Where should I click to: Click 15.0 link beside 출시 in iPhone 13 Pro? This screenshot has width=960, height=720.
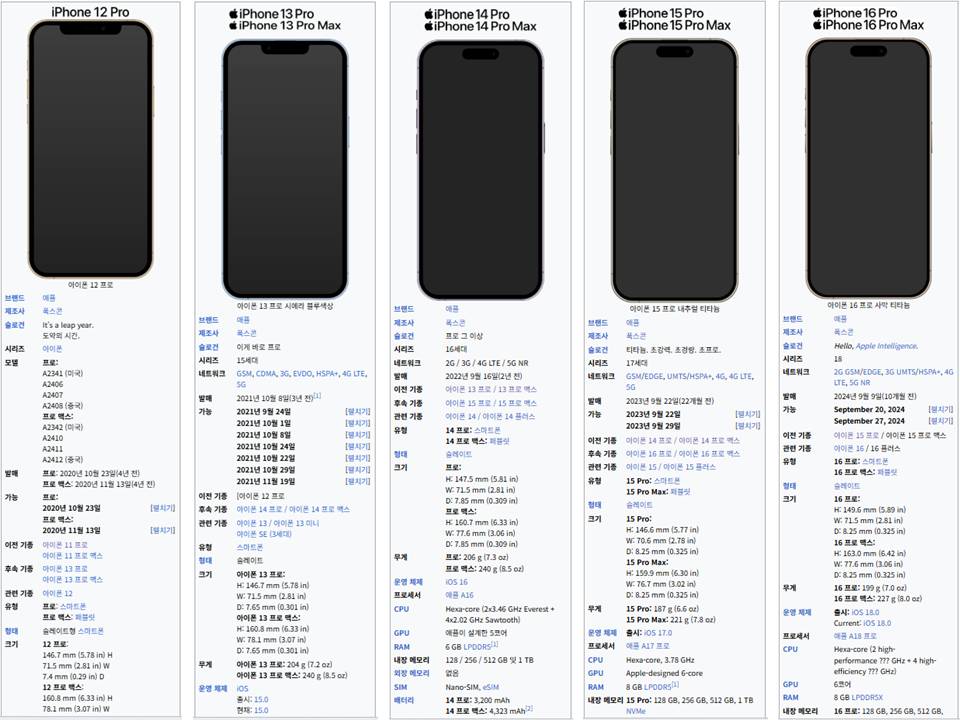coord(261,700)
